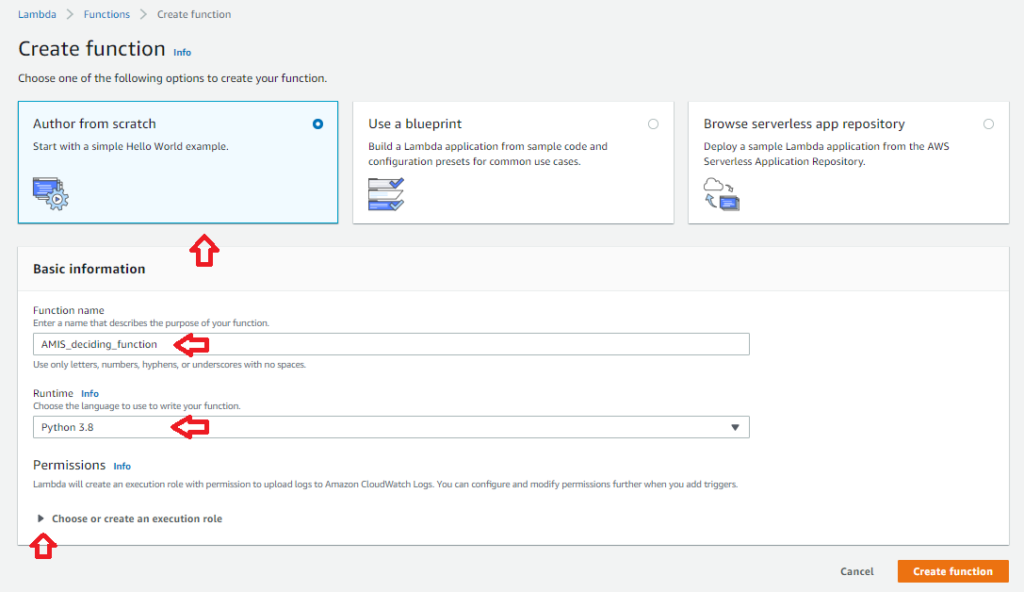This screenshot has height=592, width=1024.
Task: Select the Author from scratch radio button
Action: pyautogui.click(x=318, y=124)
